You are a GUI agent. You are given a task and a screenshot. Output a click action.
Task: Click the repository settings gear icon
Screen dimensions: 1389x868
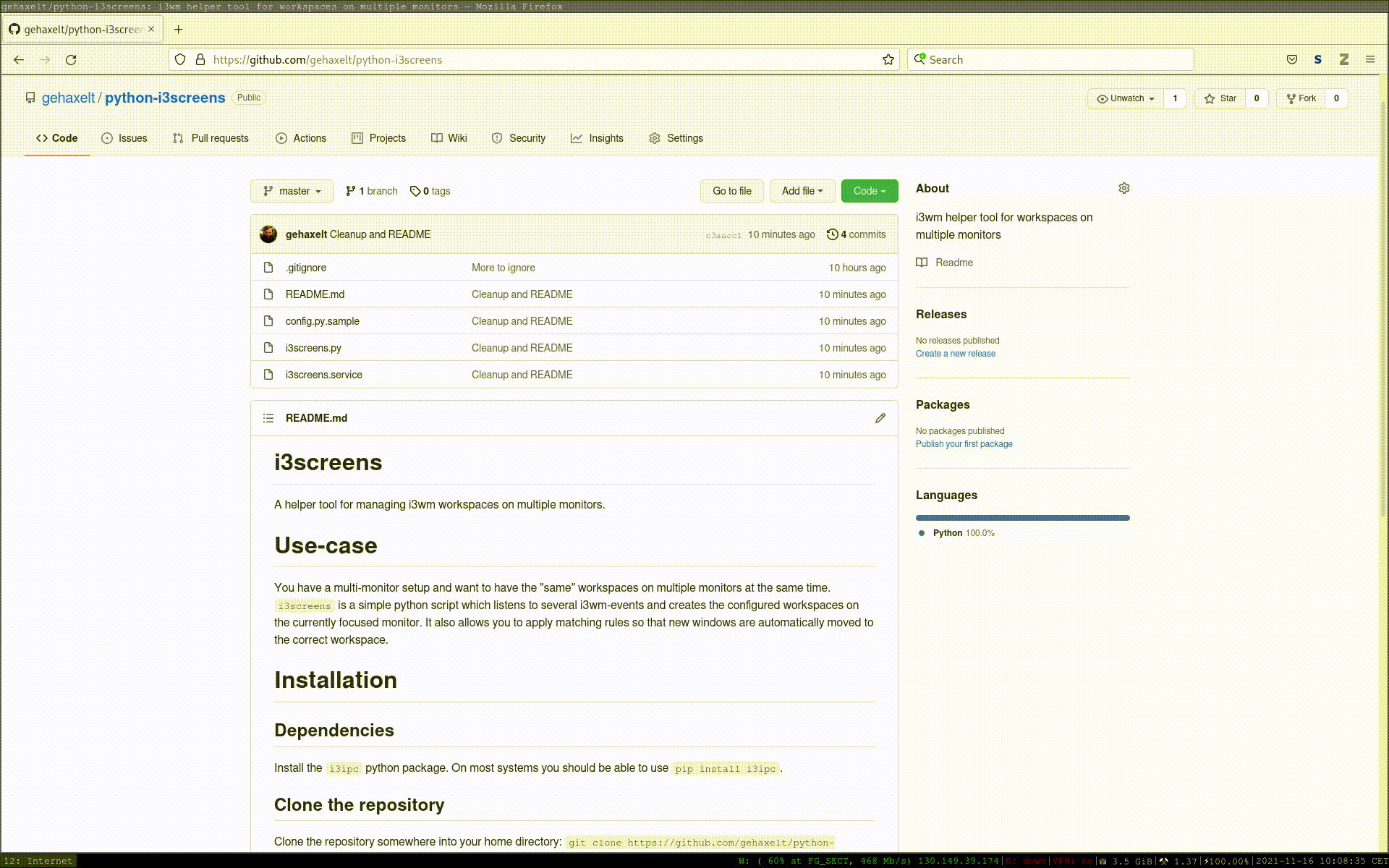1123,188
